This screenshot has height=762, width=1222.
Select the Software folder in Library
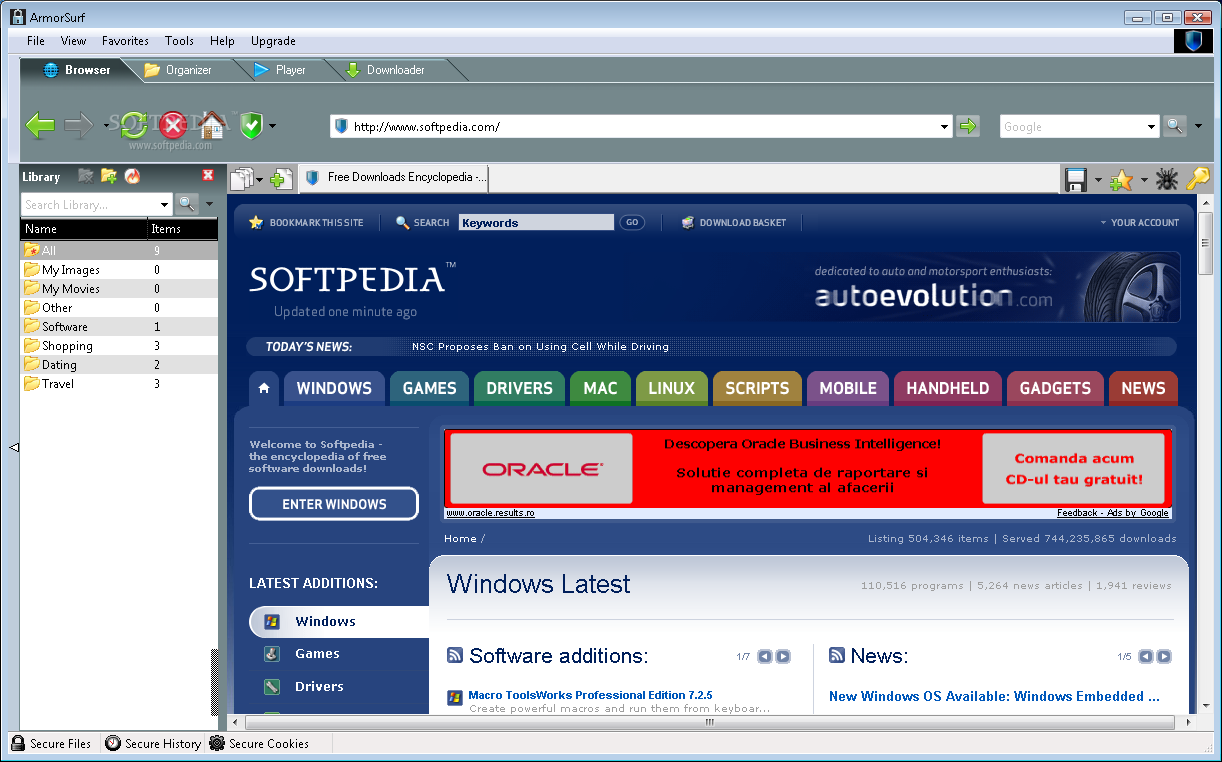point(119,327)
